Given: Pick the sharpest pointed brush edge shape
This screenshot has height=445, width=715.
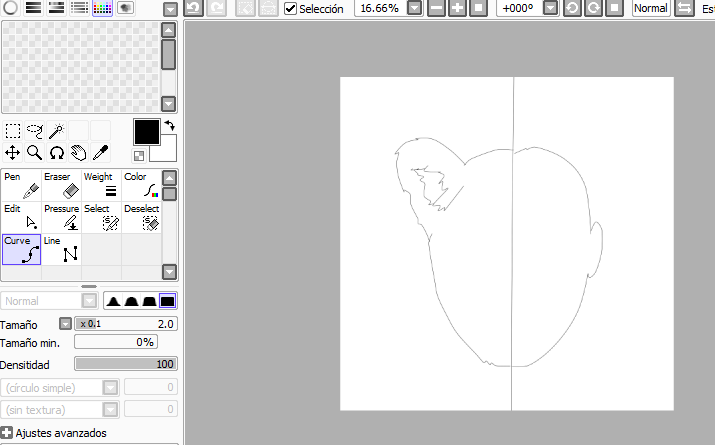Looking at the screenshot, I should pyautogui.click(x=114, y=301).
